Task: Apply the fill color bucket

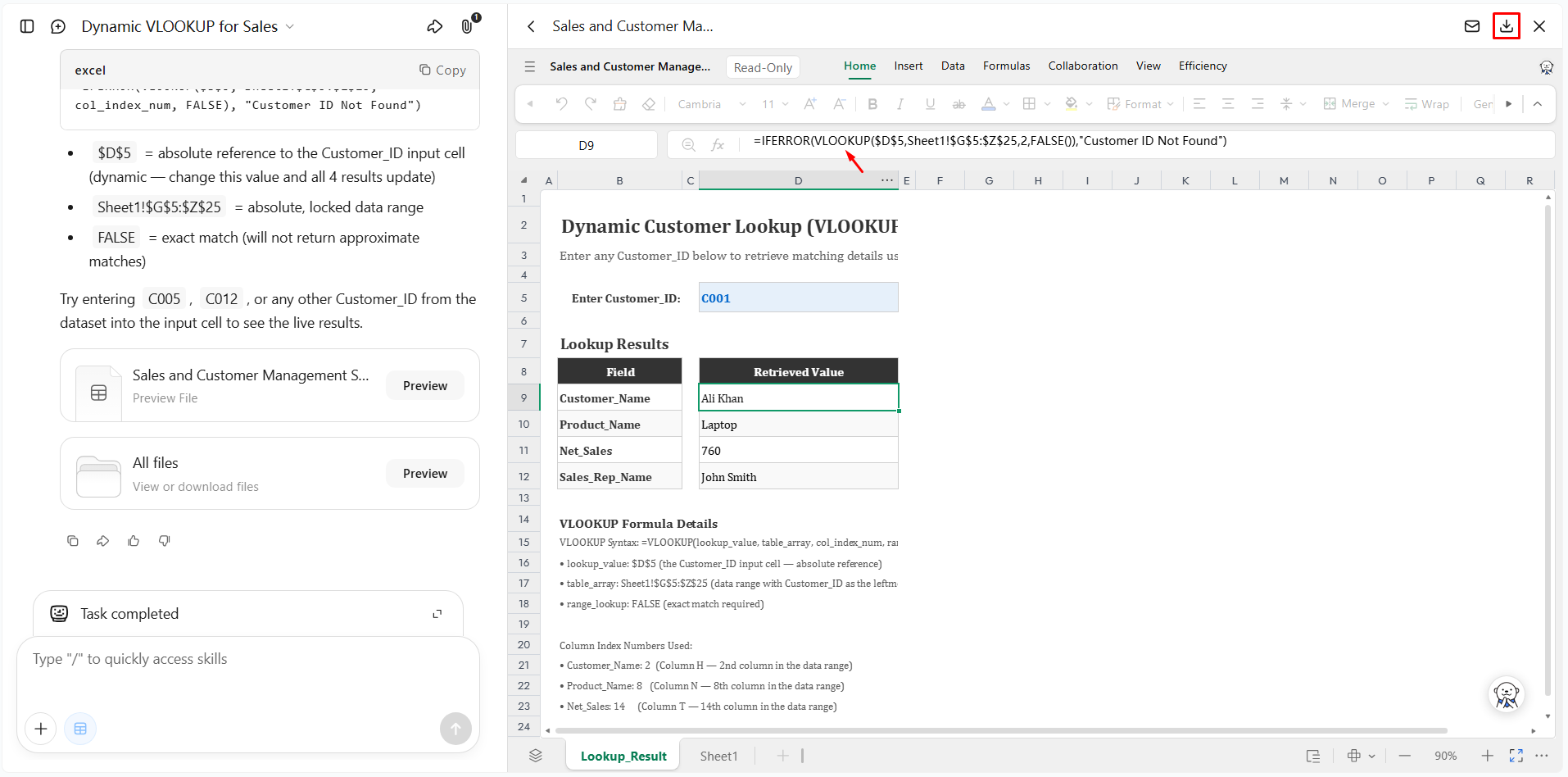Action: [1071, 104]
